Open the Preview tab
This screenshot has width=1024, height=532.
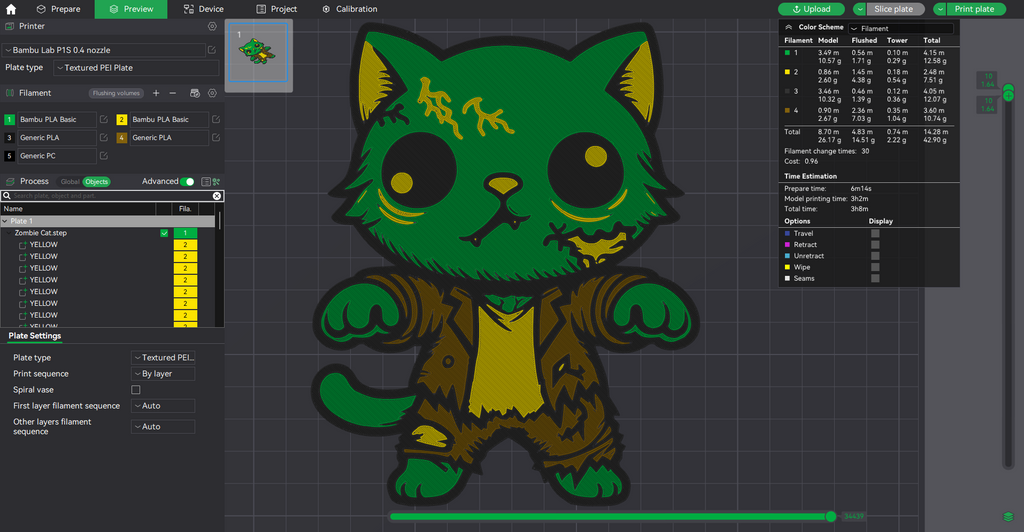(x=131, y=9)
